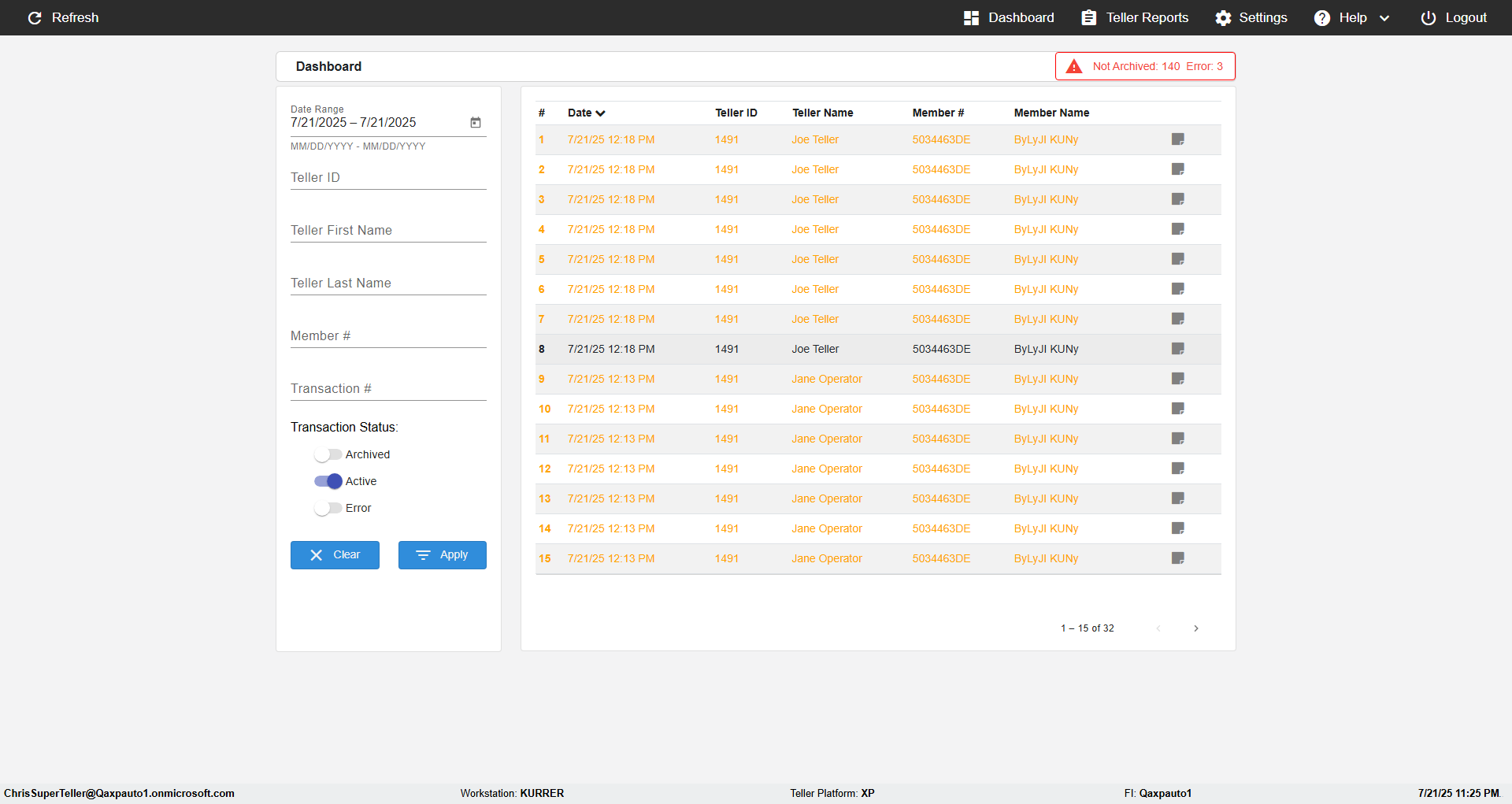Screen dimensions: 1512x804
Task: Click Jane Operator in row 9
Action: coord(827,379)
